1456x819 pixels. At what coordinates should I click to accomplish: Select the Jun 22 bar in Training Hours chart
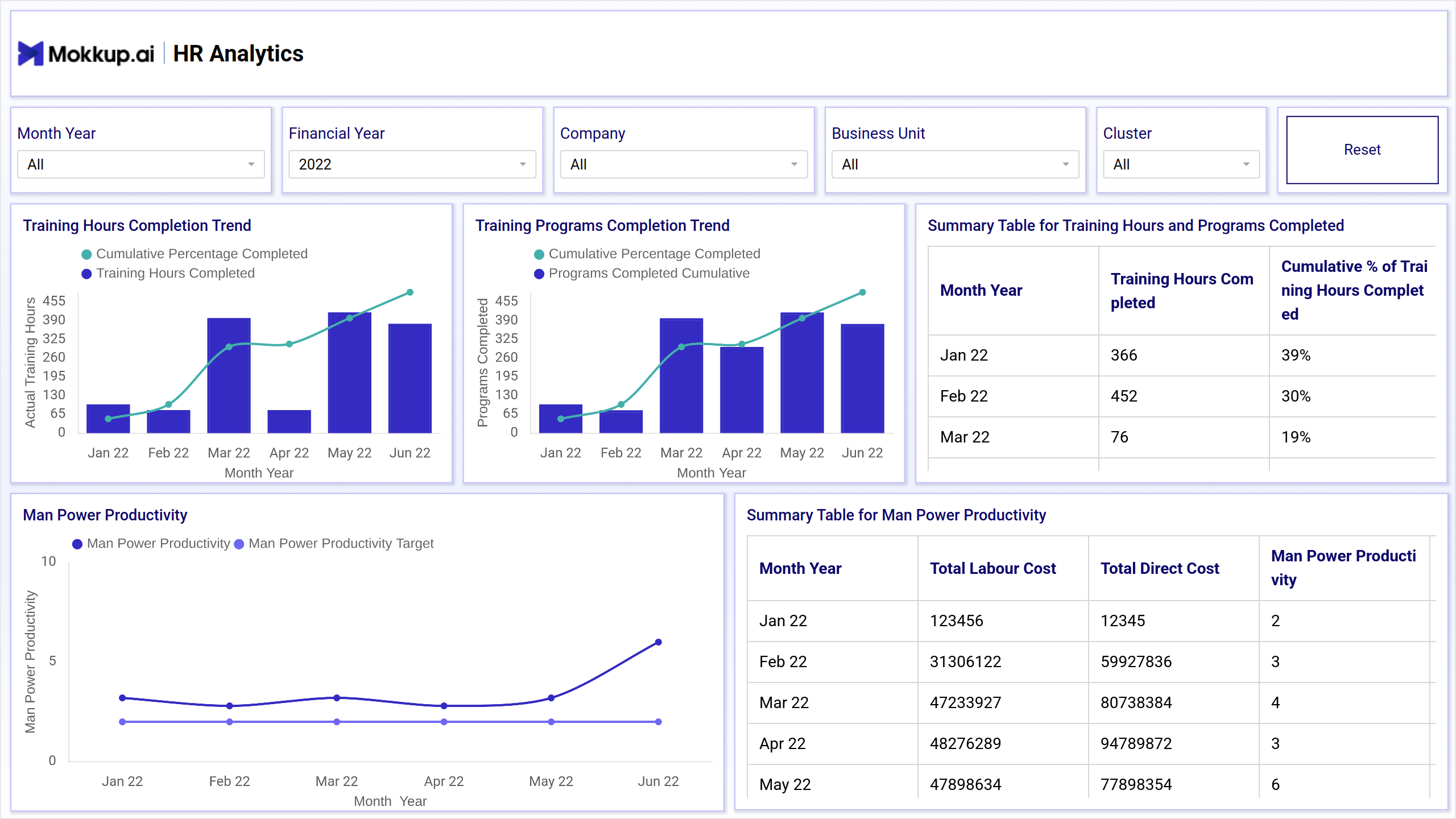409,378
